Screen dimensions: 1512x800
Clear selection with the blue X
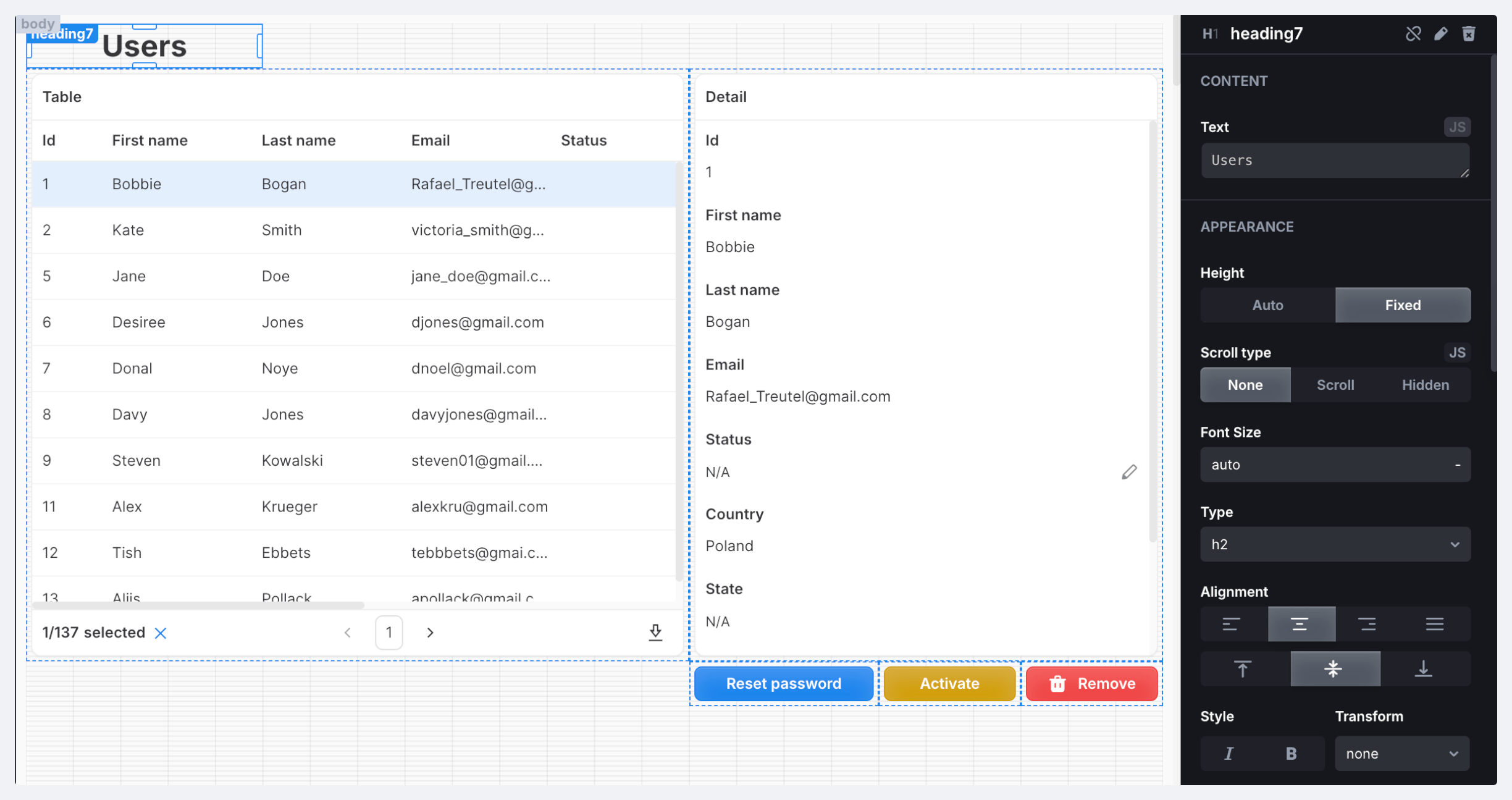(x=161, y=633)
